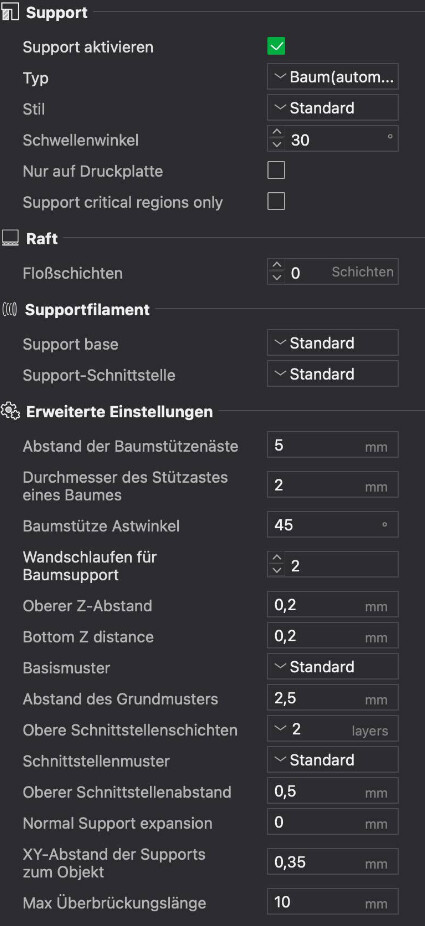This screenshot has width=425, height=926.
Task: Enable Nur auf Druckplatte checkbox
Action: click(x=276, y=171)
